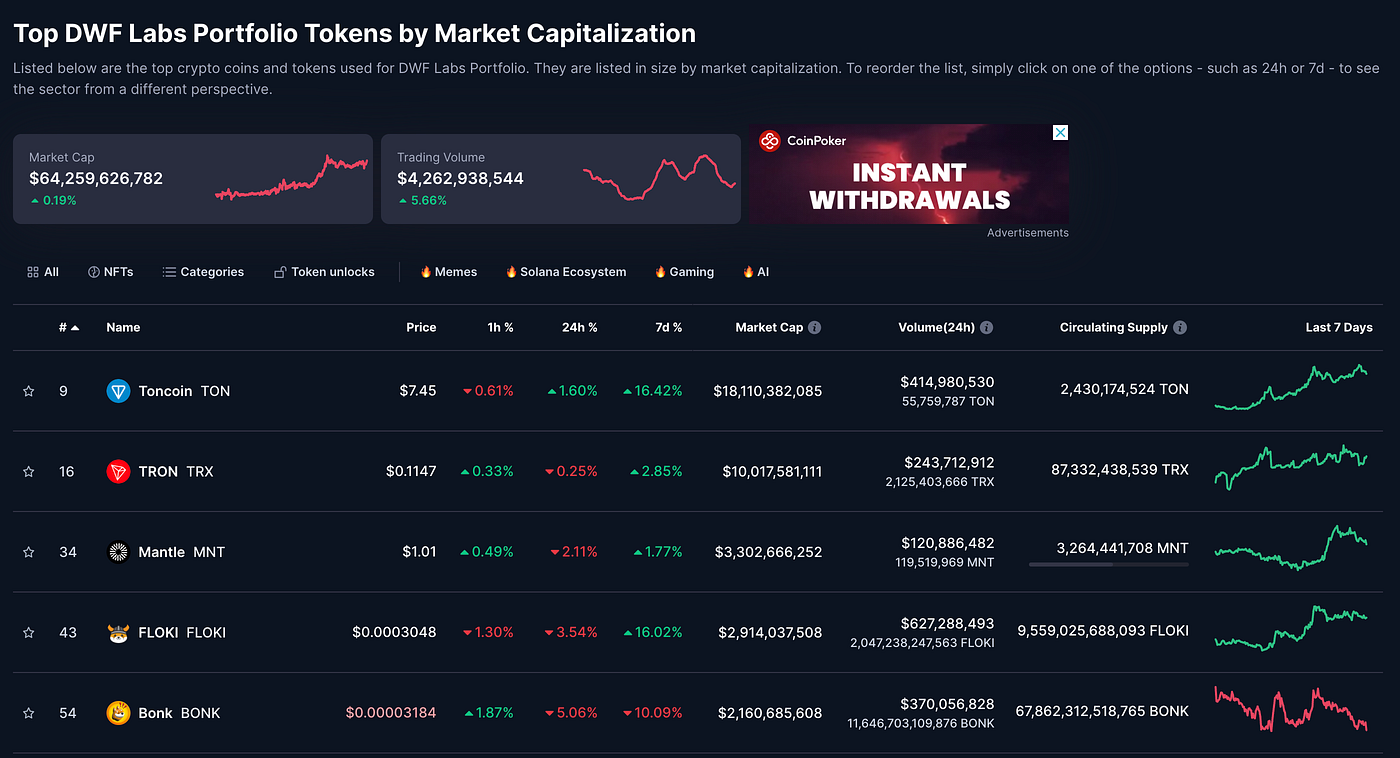This screenshot has height=758, width=1400.
Task: Toggle the watchlist star for Mantle
Action: [x=29, y=552]
